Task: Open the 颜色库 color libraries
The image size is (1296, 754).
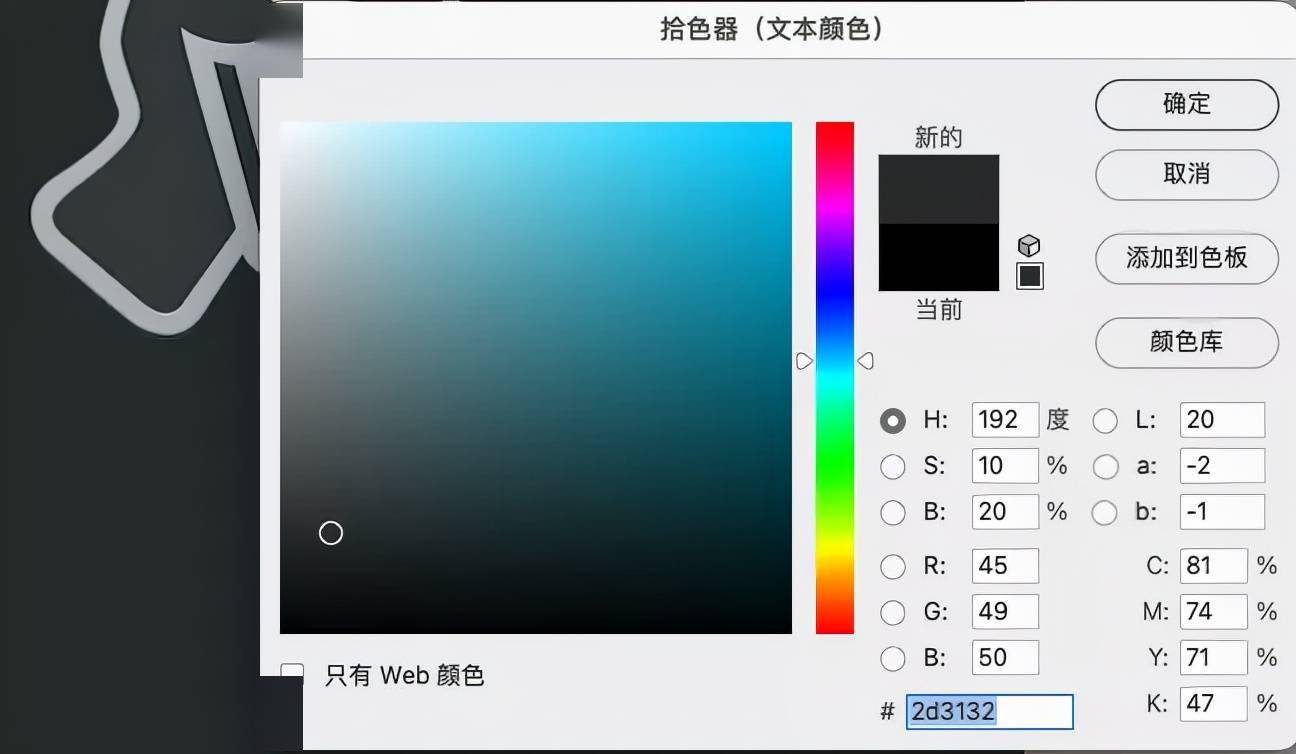Action: coord(1187,342)
